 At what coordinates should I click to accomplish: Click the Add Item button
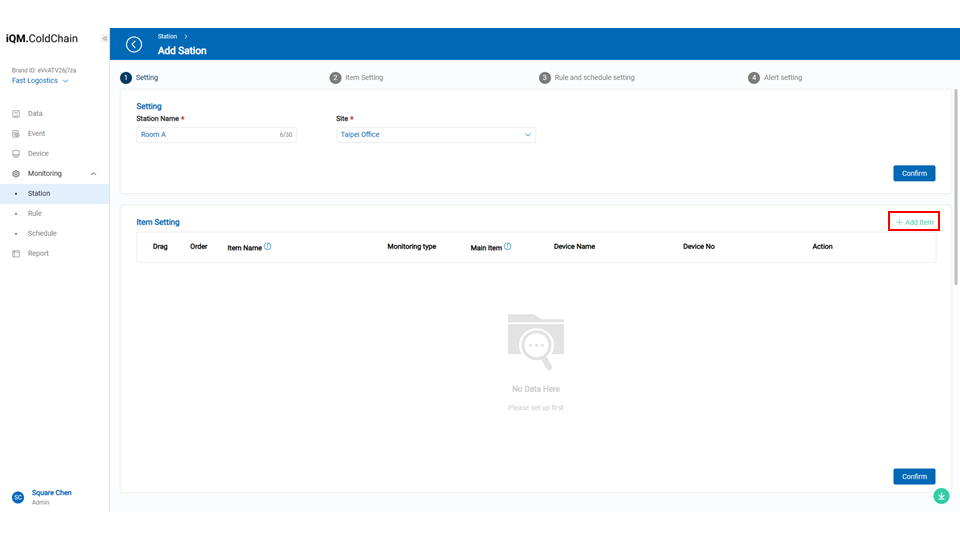[914, 222]
